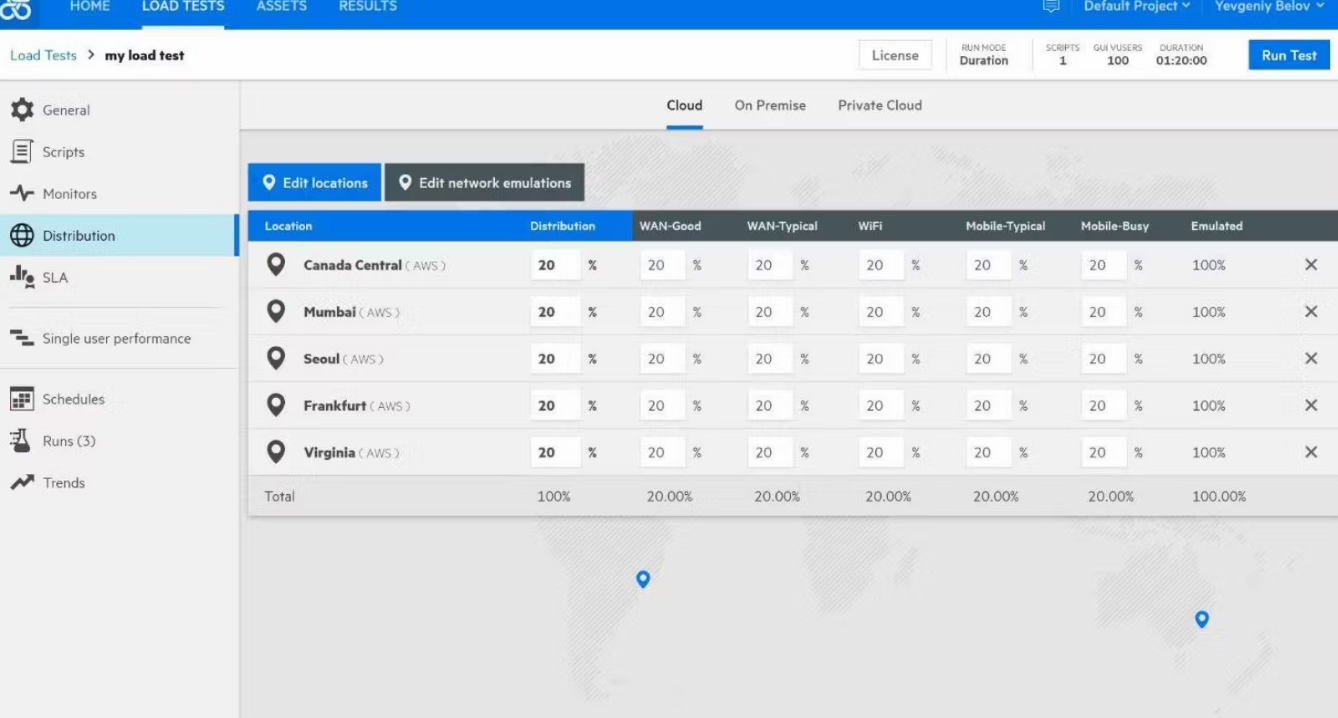Switch to the Cloud tab
The image size is (1338, 718).
[685, 105]
